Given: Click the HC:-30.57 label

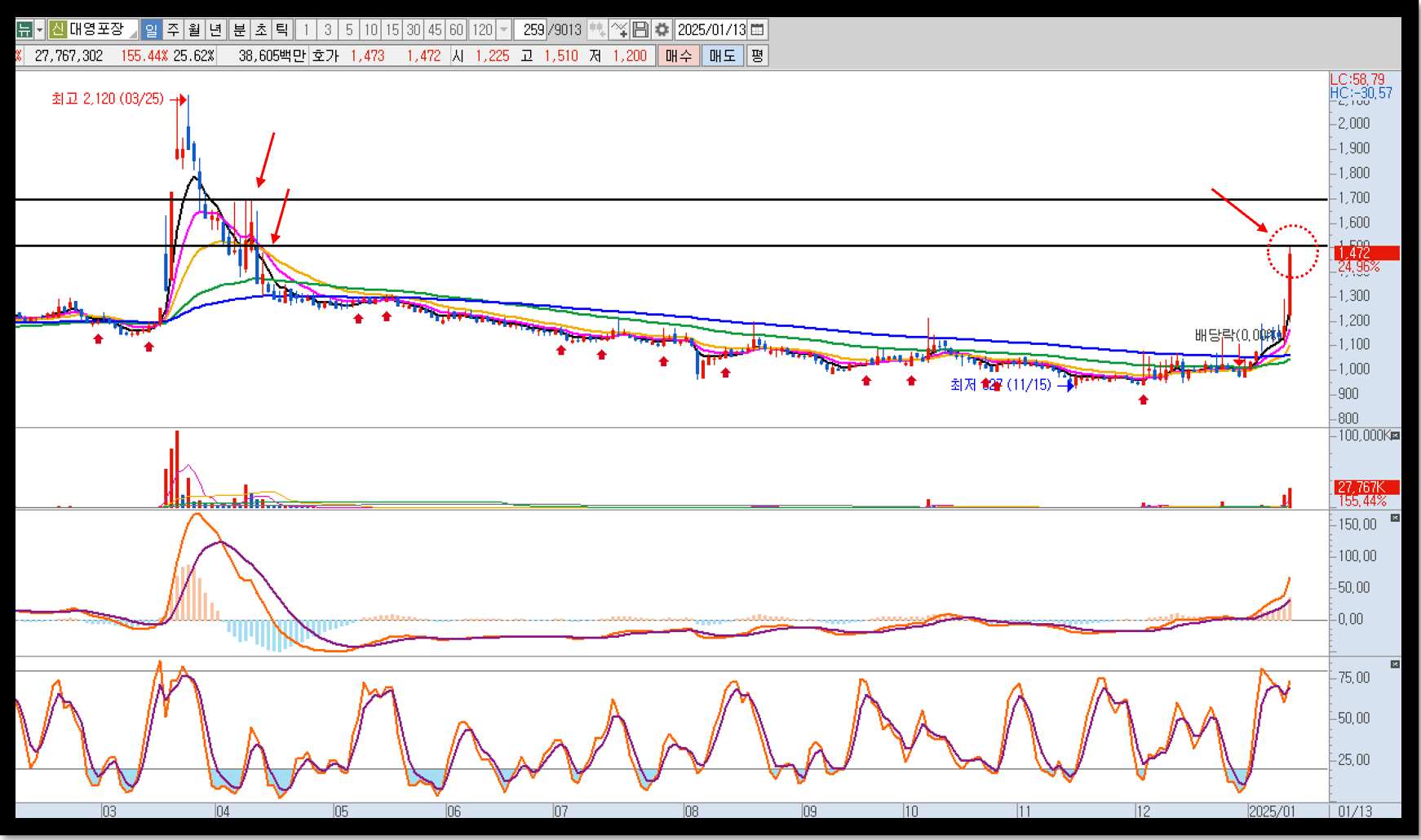Looking at the screenshot, I should tap(1361, 93).
